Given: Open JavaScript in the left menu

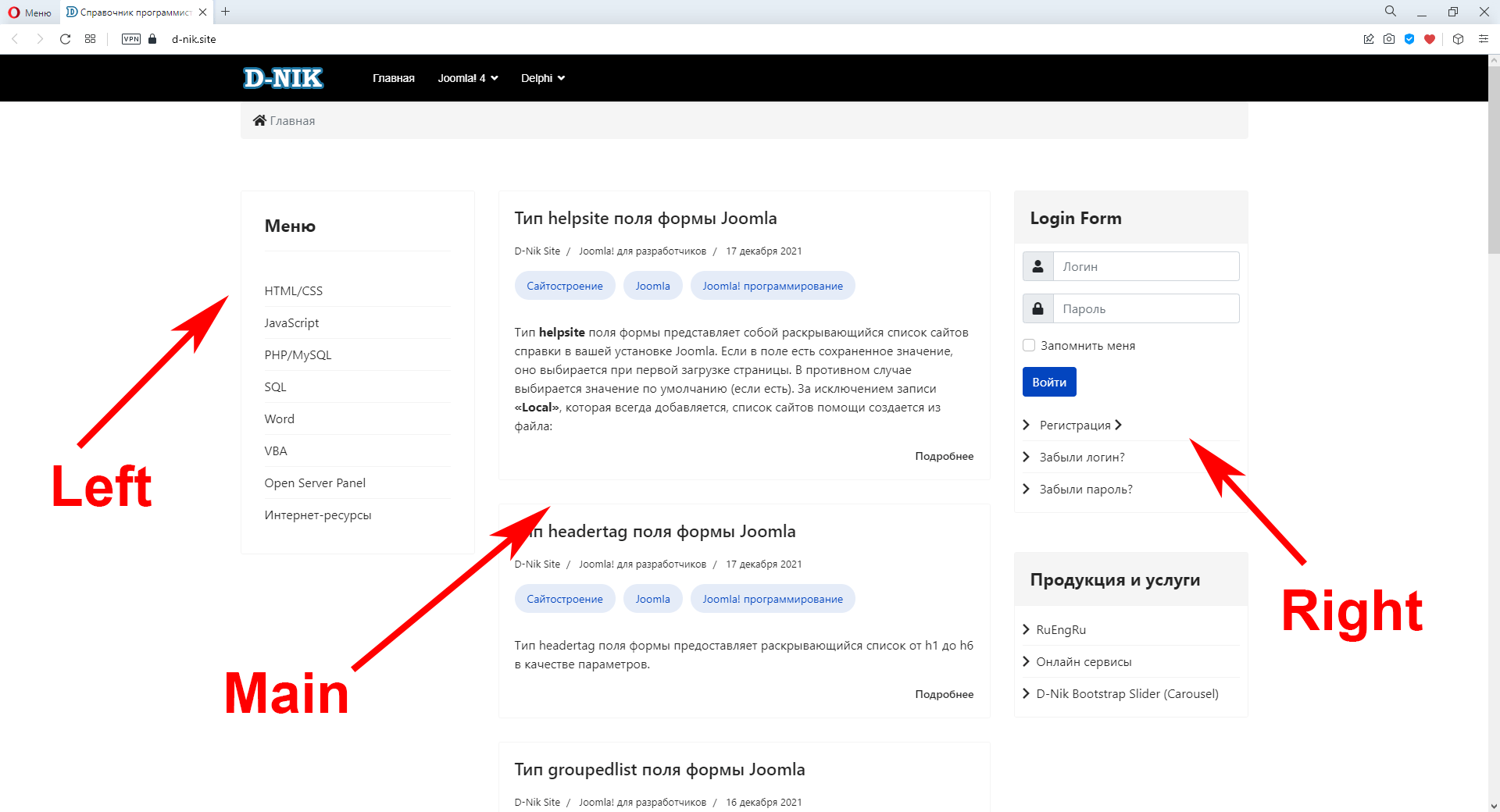Looking at the screenshot, I should pos(291,322).
